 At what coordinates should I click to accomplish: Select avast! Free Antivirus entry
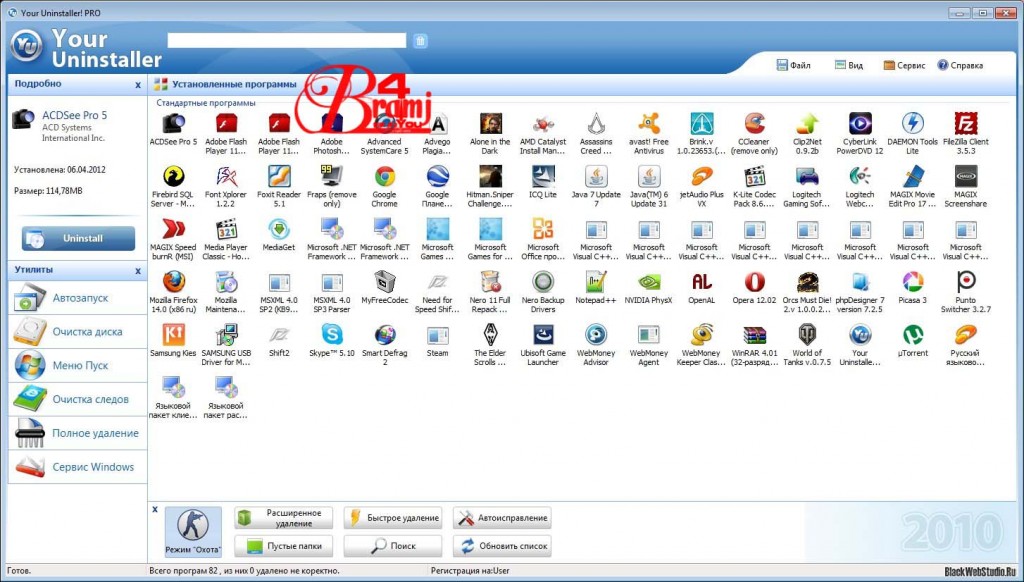pos(648,123)
